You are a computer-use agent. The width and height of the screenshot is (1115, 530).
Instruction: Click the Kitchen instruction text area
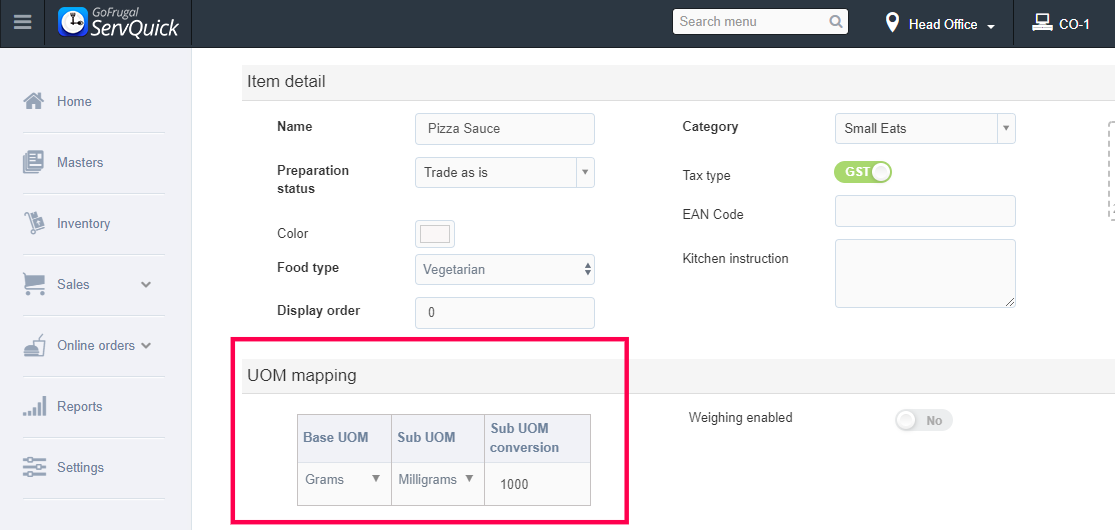[x=925, y=273]
